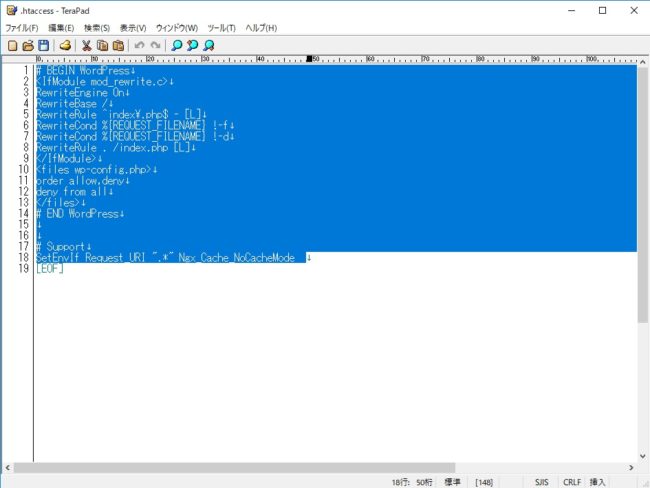This screenshot has height=488, width=650.
Task: Click the horizontal scrollbar right arrow
Action: coord(631,467)
